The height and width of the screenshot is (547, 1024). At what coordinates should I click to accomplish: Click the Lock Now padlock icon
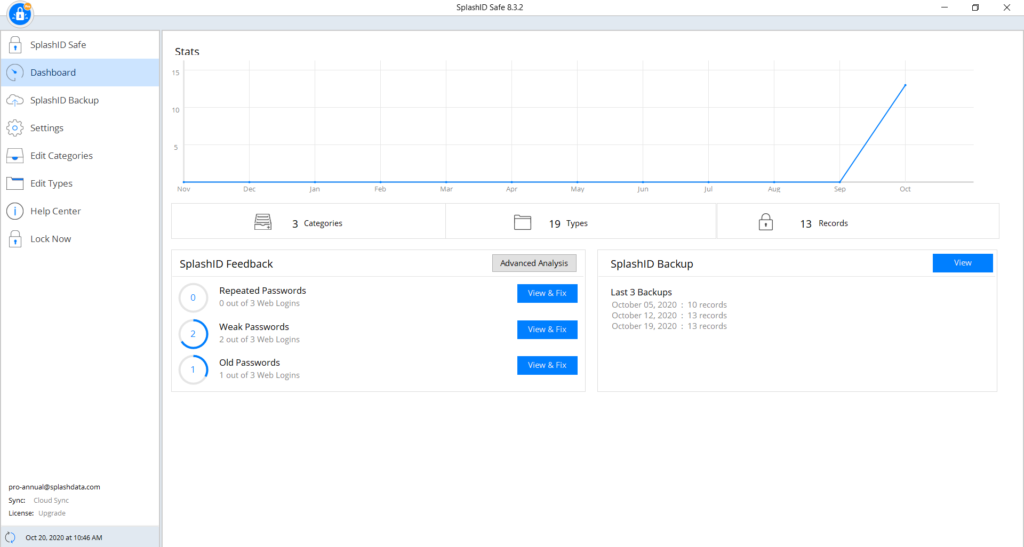15,239
